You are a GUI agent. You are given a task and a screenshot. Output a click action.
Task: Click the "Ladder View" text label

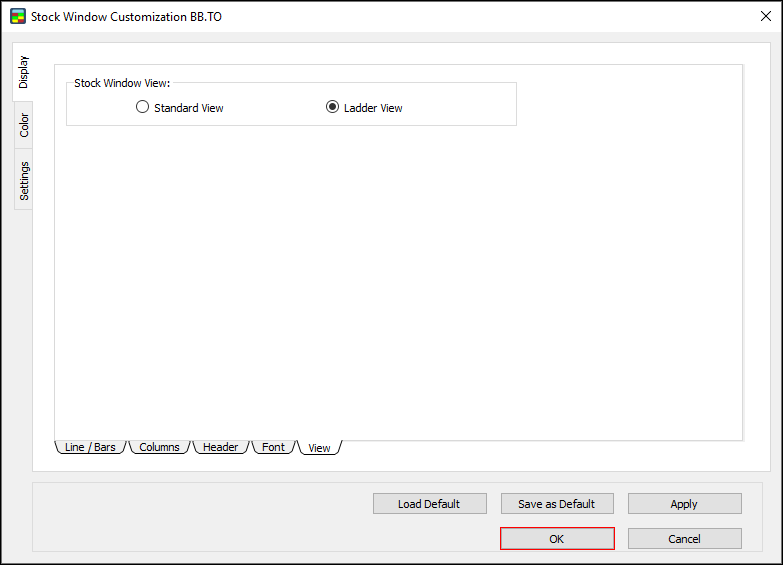373,108
